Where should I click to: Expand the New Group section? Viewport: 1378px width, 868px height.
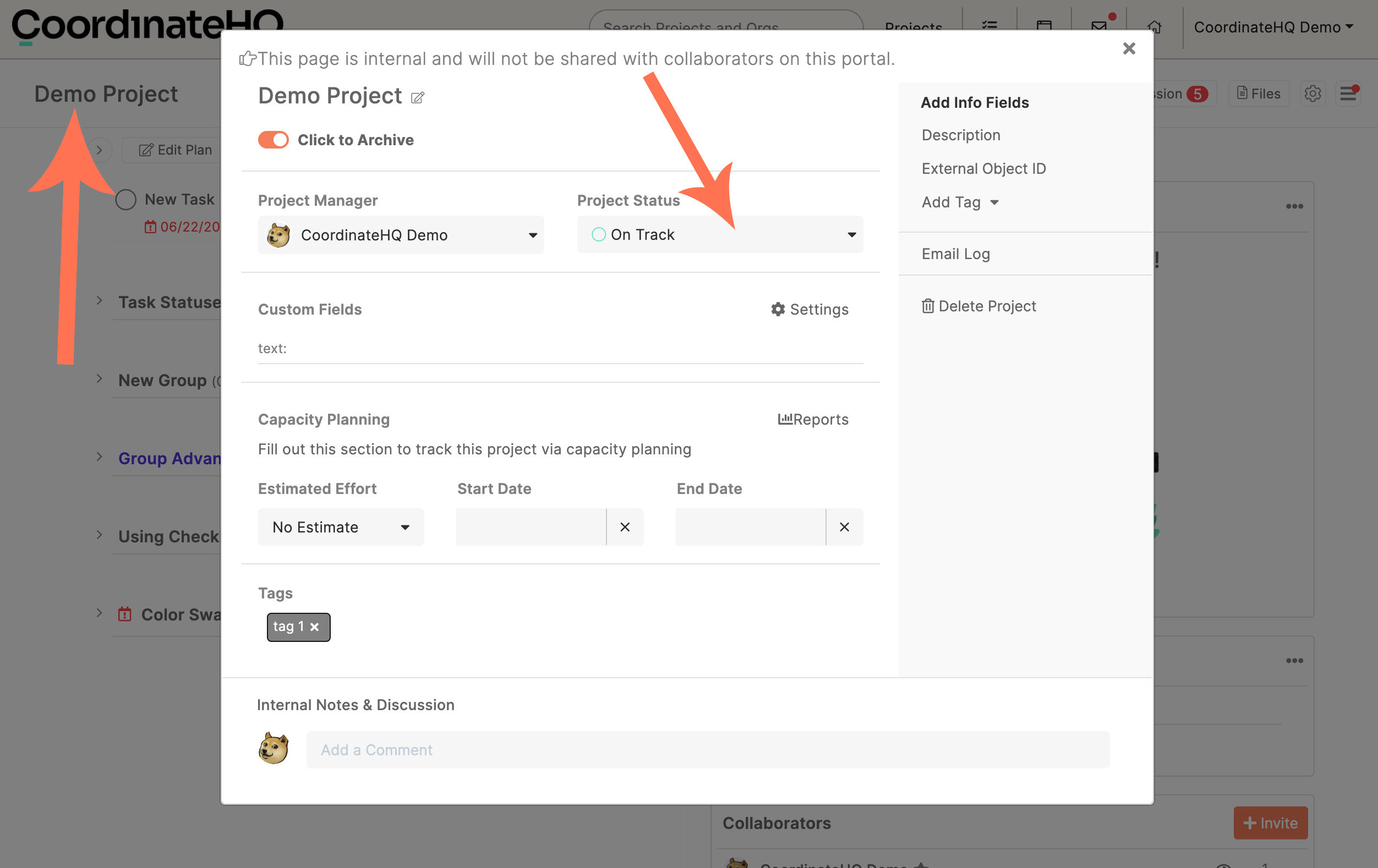[x=99, y=379]
